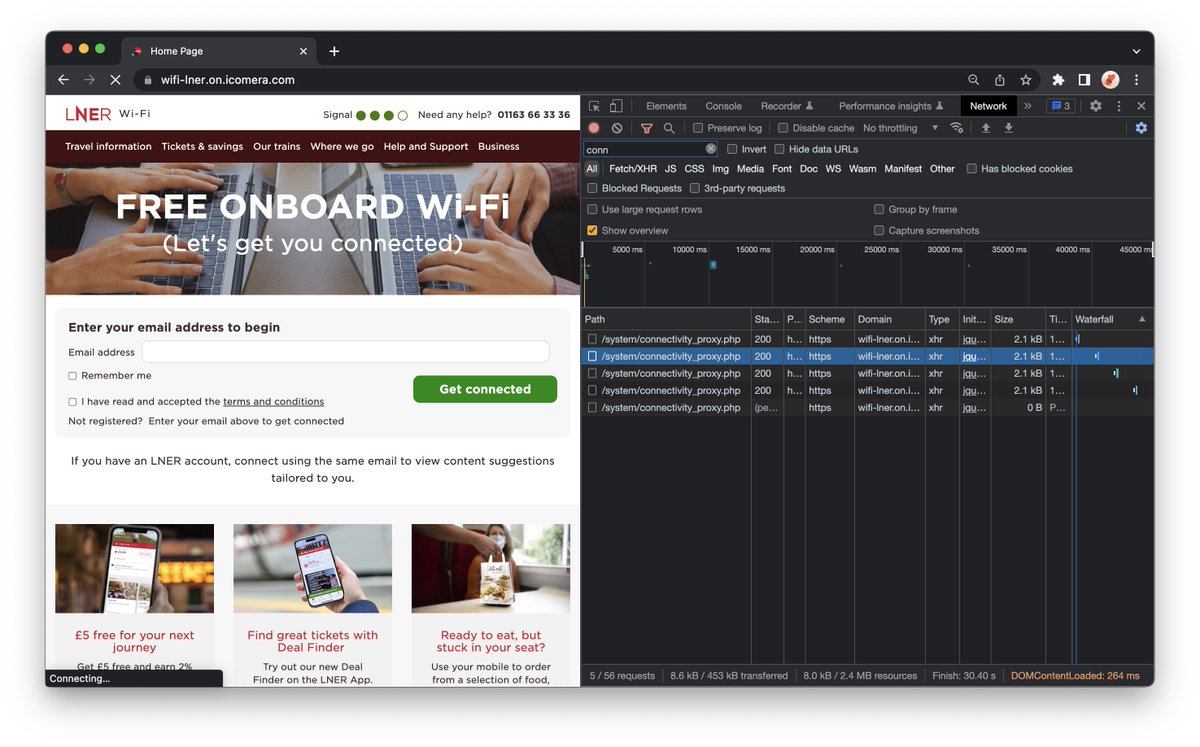This screenshot has width=1200, height=747.
Task: Import HAR file with the upload arrow
Action: click(x=985, y=128)
